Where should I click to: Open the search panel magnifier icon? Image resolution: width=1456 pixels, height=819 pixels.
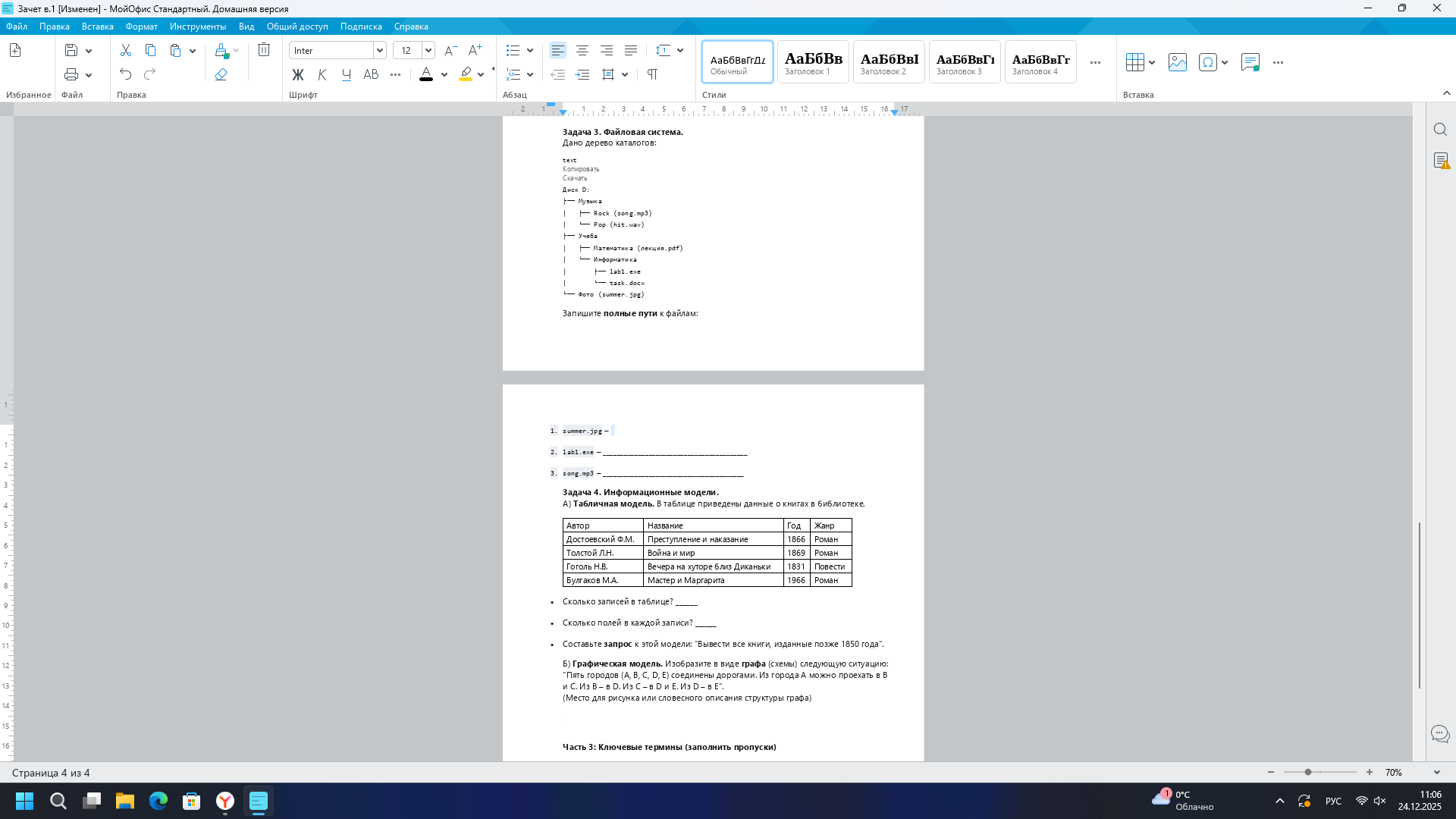click(x=1440, y=130)
